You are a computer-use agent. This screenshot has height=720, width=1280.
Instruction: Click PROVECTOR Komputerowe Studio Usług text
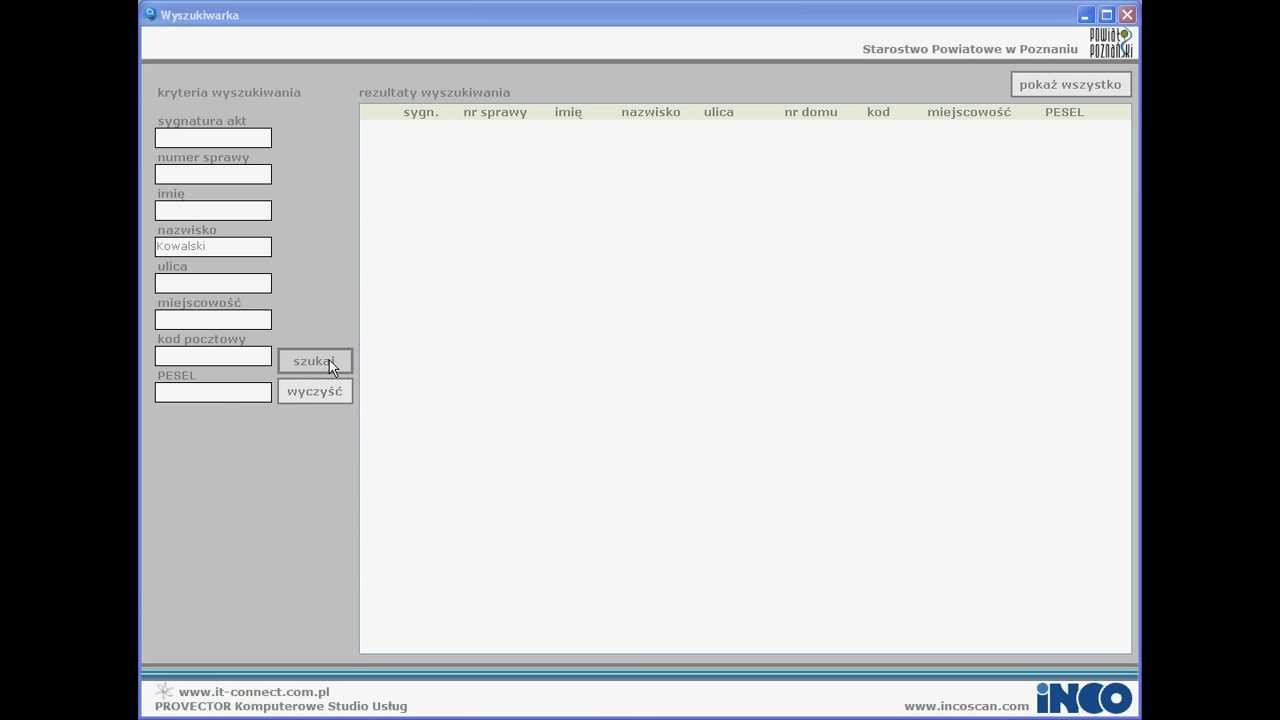click(x=281, y=706)
